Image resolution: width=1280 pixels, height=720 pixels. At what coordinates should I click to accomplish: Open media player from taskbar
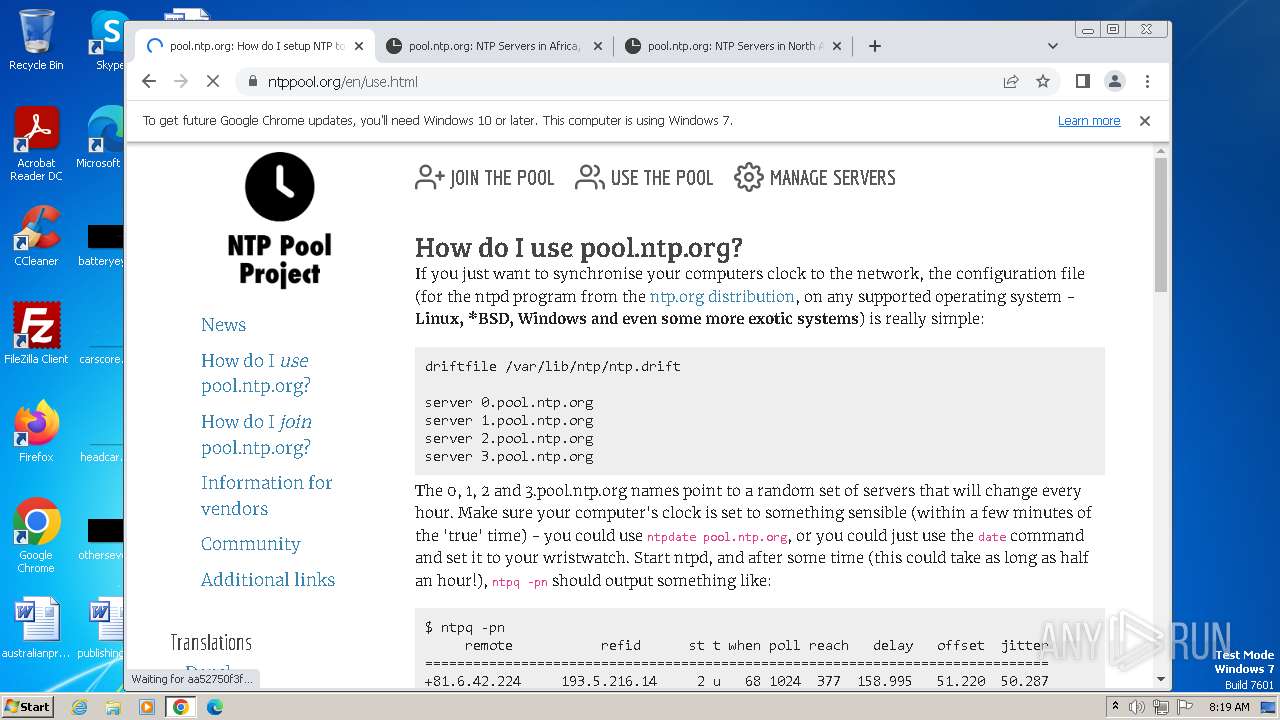click(x=147, y=707)
